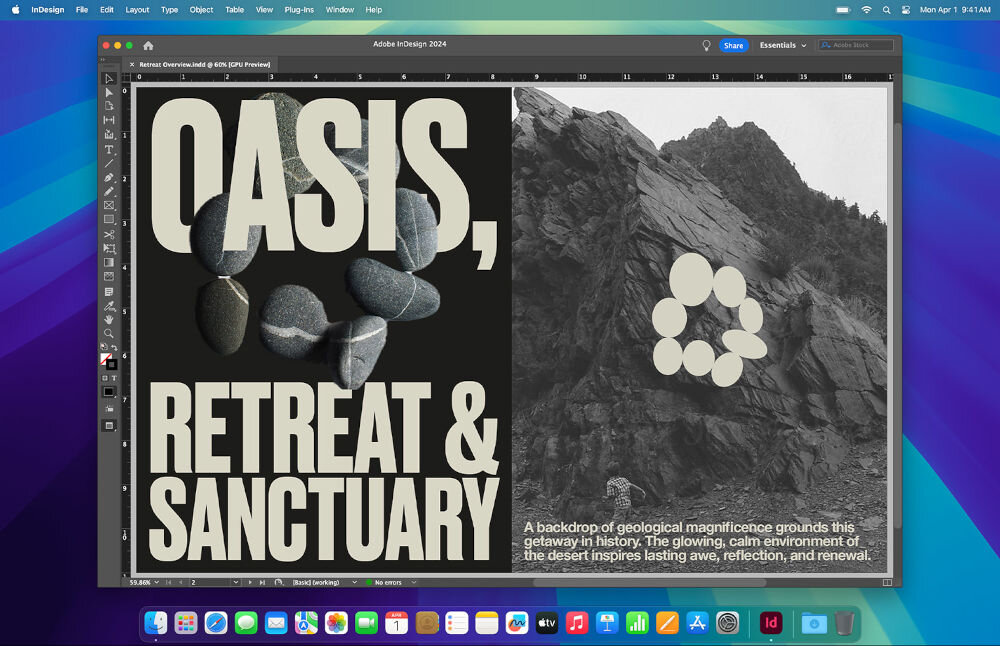Toggle the in-app learning light bulb
This screenshot has width=1000, height=646.
click(706, 45)
